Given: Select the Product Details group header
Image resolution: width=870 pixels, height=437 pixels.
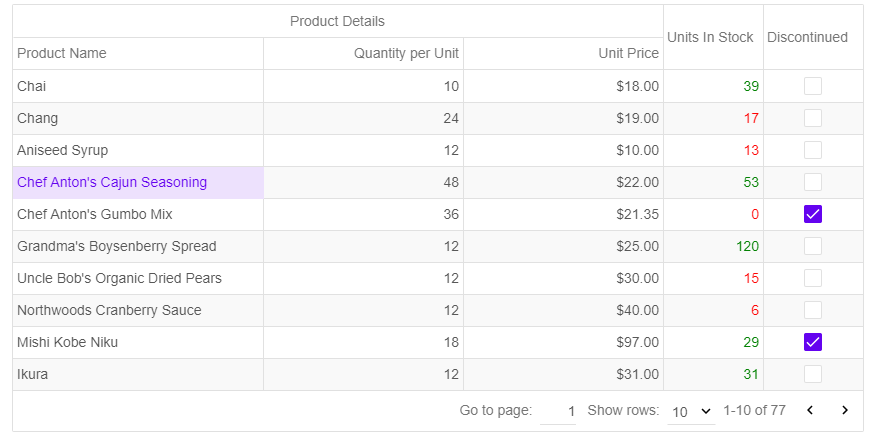Looking at the screenshot, I should (337, 21).
